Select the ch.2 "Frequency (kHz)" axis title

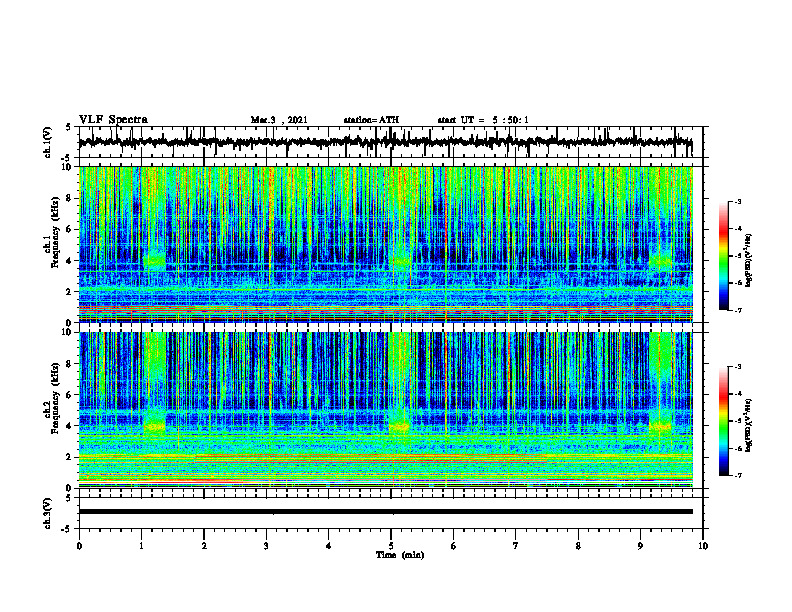(56, 398)
